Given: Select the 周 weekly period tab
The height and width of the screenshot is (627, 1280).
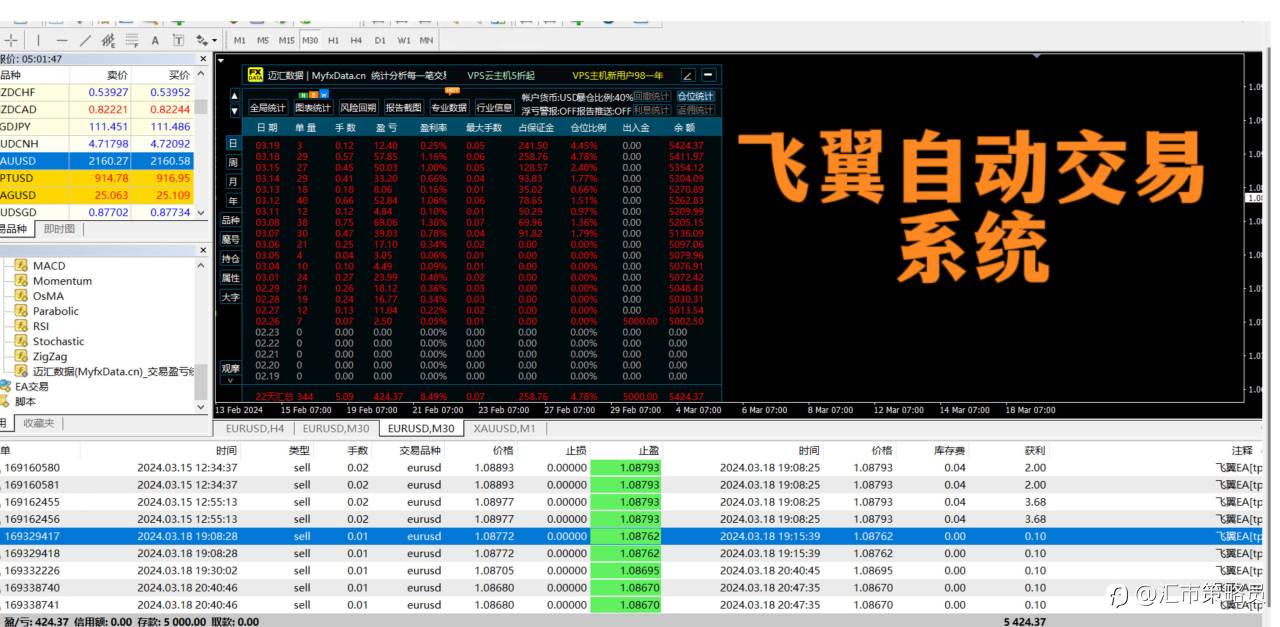Looking at the screenshot, I should (x=232, y=162).
